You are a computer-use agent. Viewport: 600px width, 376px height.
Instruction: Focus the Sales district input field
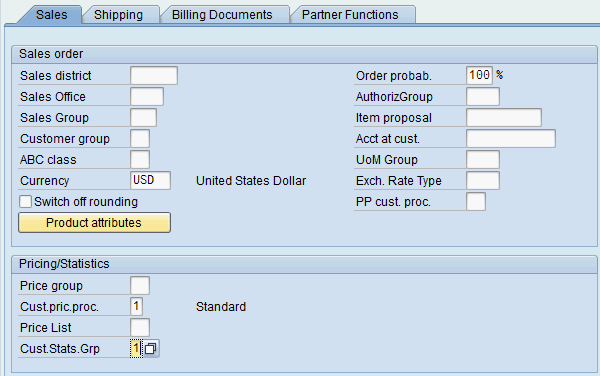point(154,75)
